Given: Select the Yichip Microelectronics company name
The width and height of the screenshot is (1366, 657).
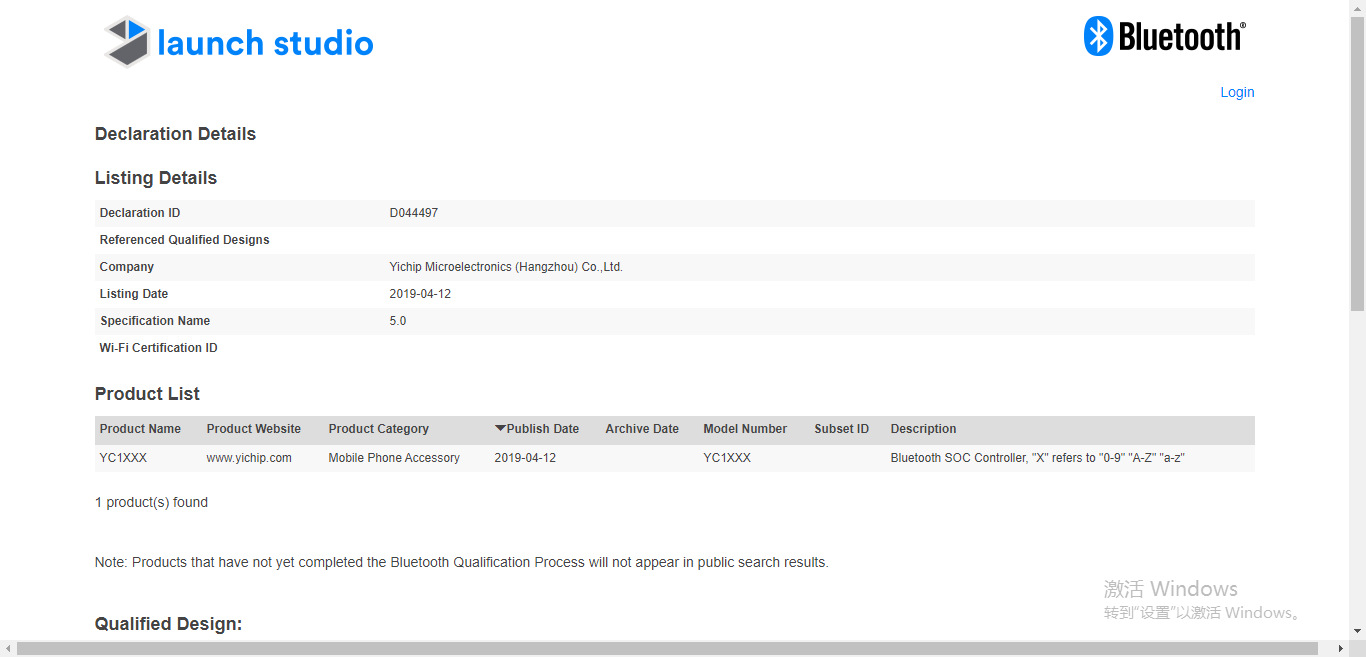Looking at the screenshot, I should (x=506, y=267).
